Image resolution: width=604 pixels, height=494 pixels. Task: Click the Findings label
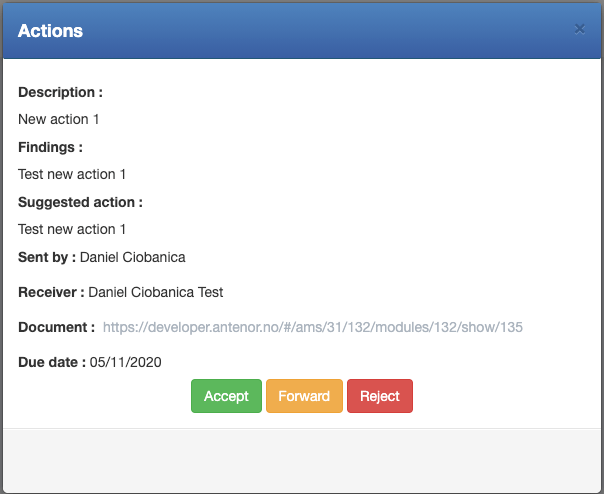(50, 147)
